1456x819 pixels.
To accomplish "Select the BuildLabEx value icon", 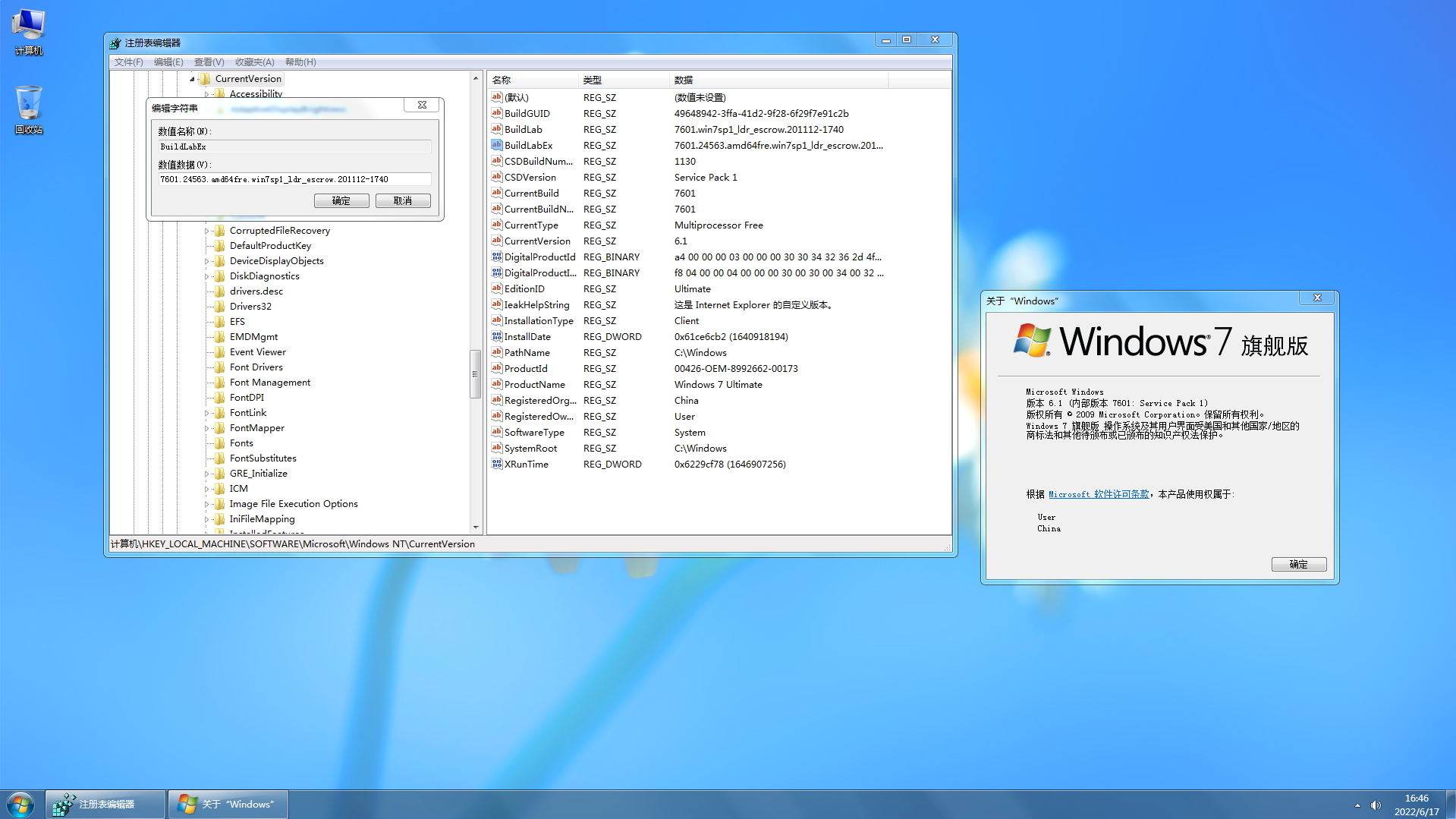I will click(497, 145).
